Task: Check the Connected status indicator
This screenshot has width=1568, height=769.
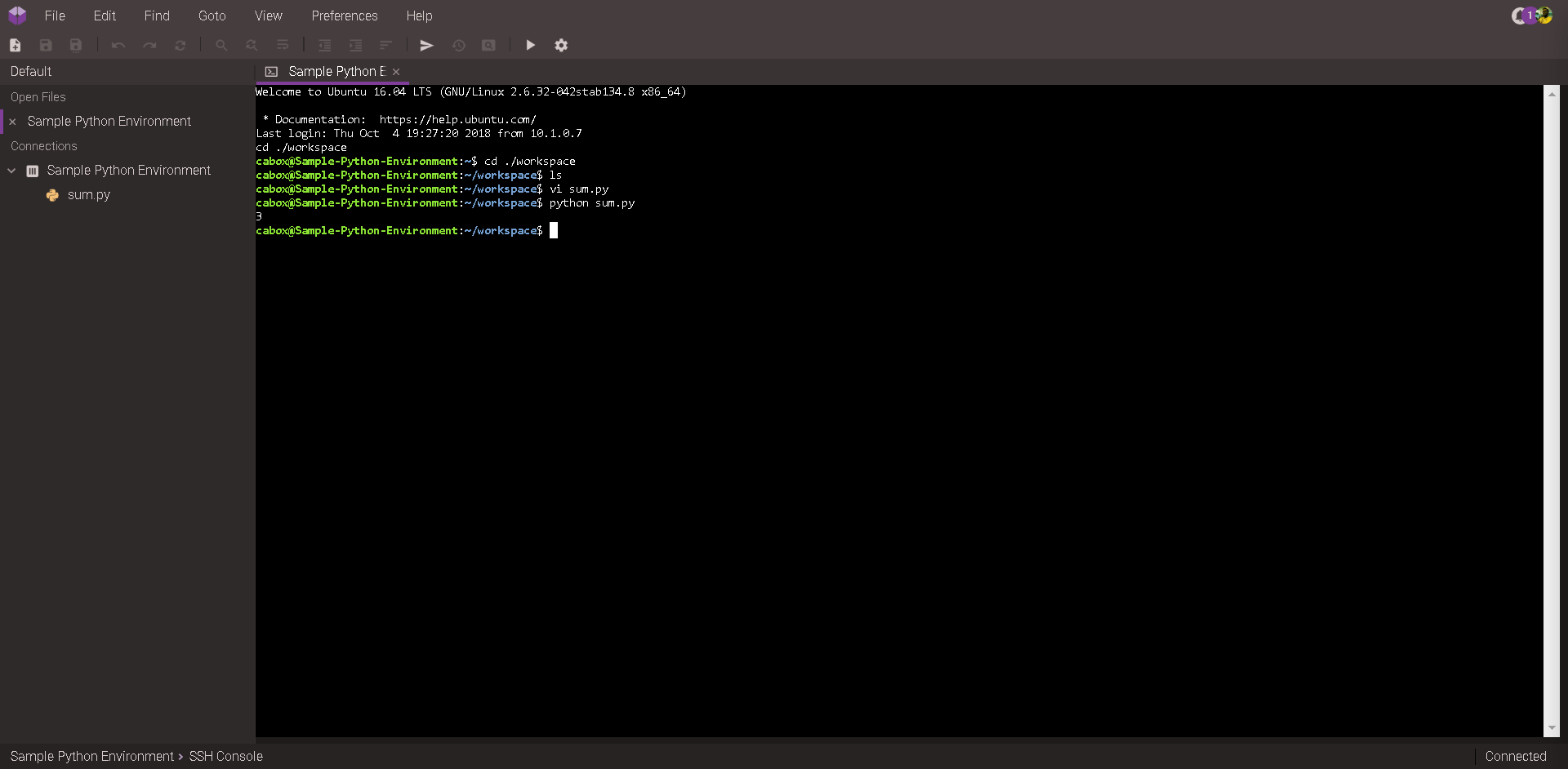Action: click(1516, 756)
